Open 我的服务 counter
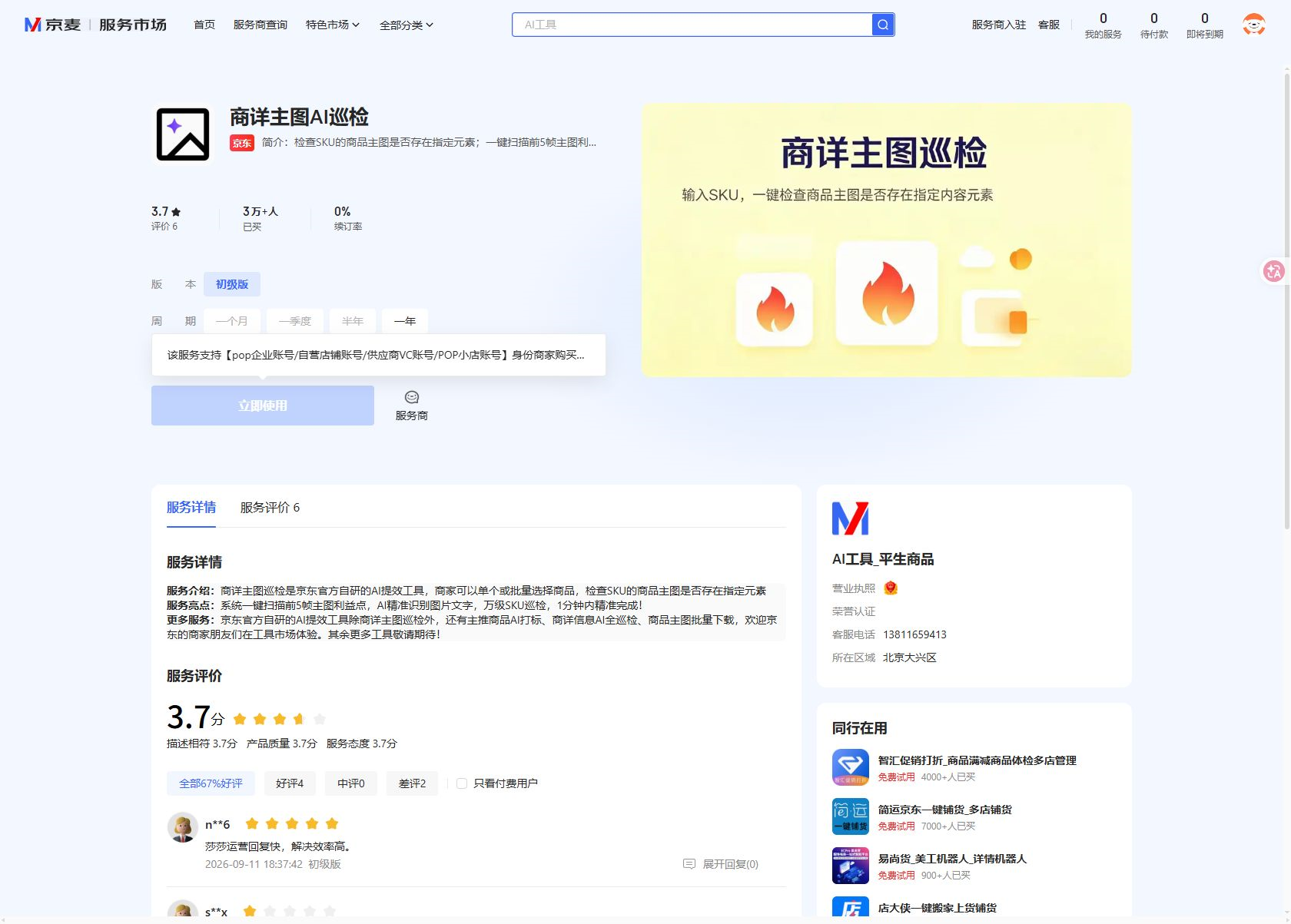Screen dimensions: 1291x924 (1103, 25)
